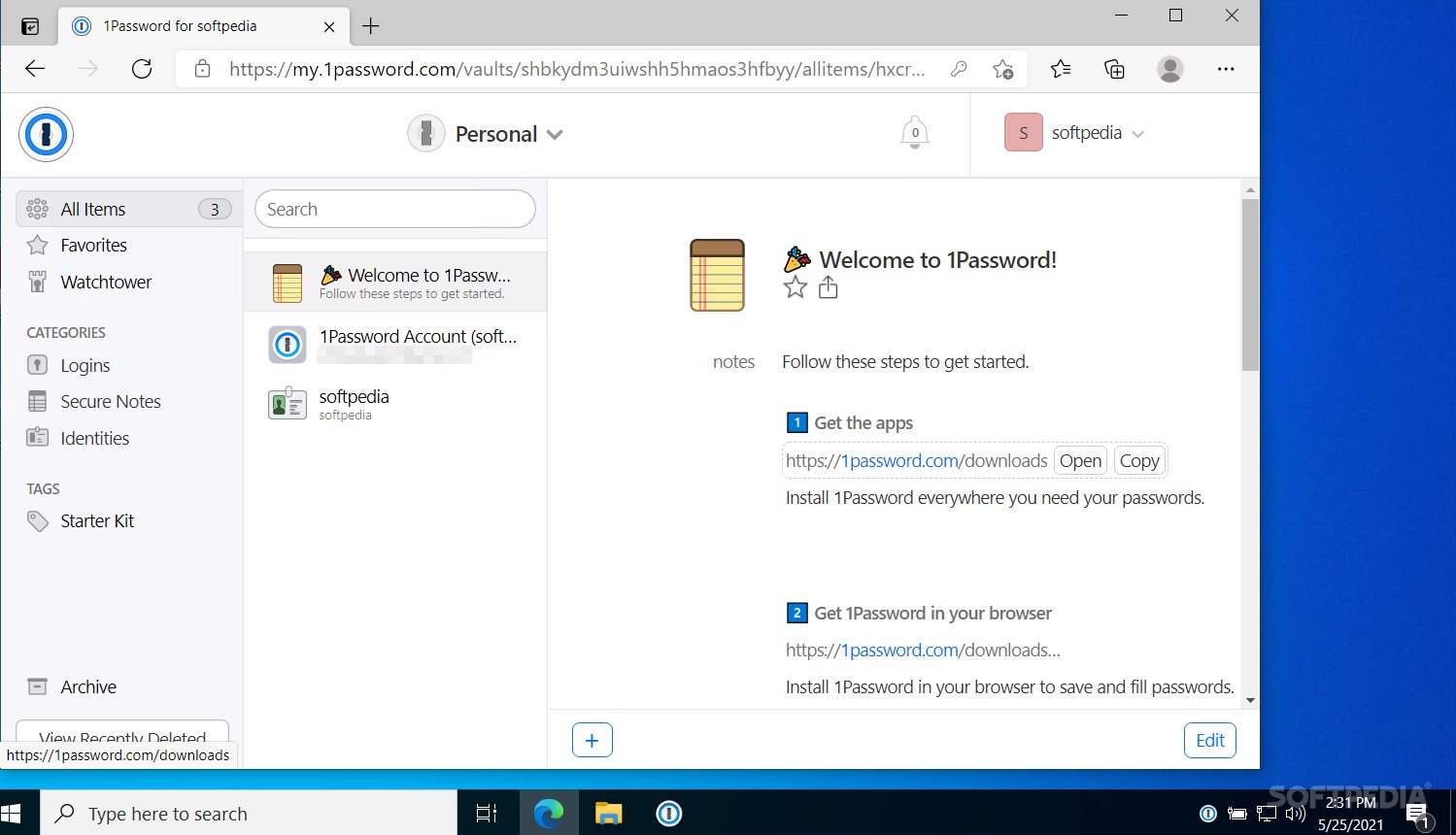Click the Favorites star icon in the sidebar
This screenshot has height=835, width=1456.
coord(38,246)
